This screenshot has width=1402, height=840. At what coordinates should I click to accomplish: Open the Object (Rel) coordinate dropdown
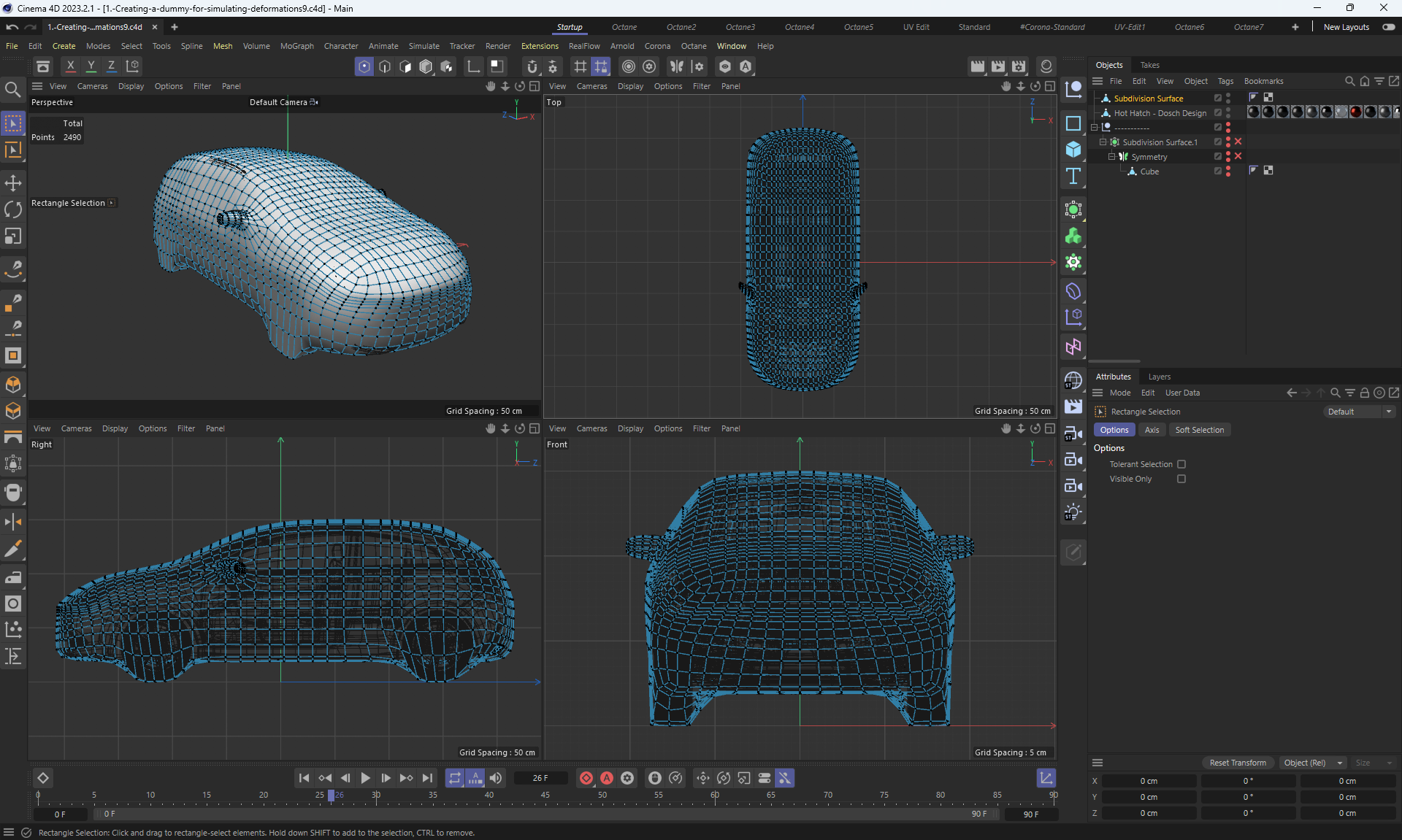(1312, 763)
